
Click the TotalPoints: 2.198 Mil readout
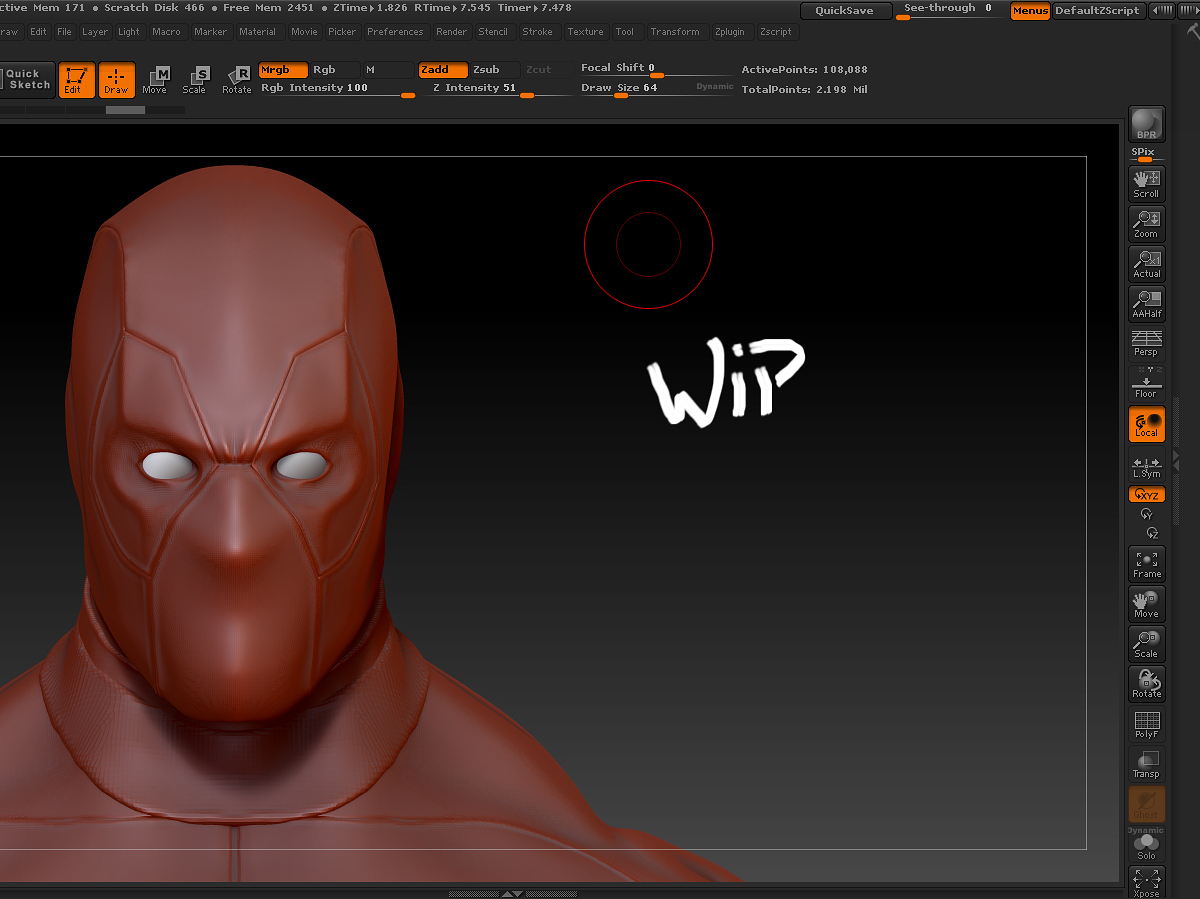point(804,90)
